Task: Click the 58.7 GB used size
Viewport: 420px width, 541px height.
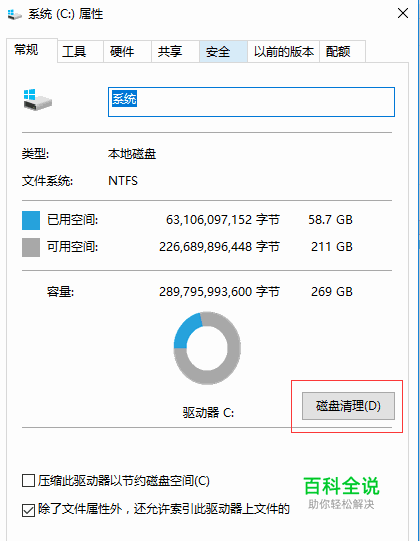Action: tap(330, 220)
